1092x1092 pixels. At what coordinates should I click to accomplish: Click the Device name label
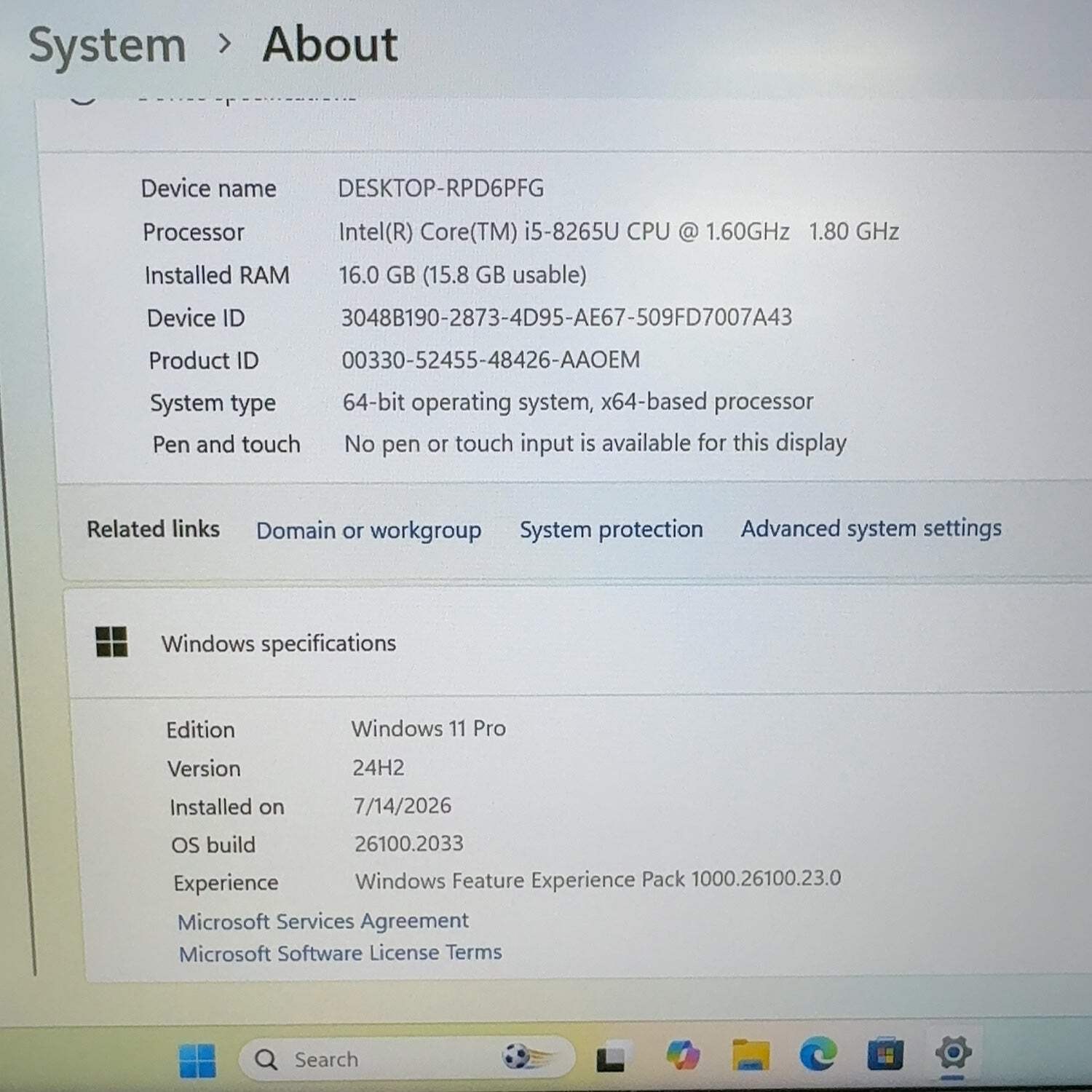click(x=208, y=189)
